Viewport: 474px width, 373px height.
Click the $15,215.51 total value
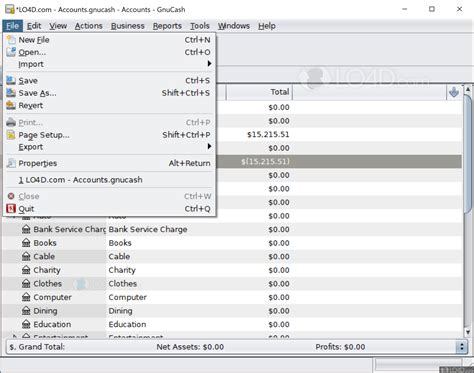coord(268,134)
